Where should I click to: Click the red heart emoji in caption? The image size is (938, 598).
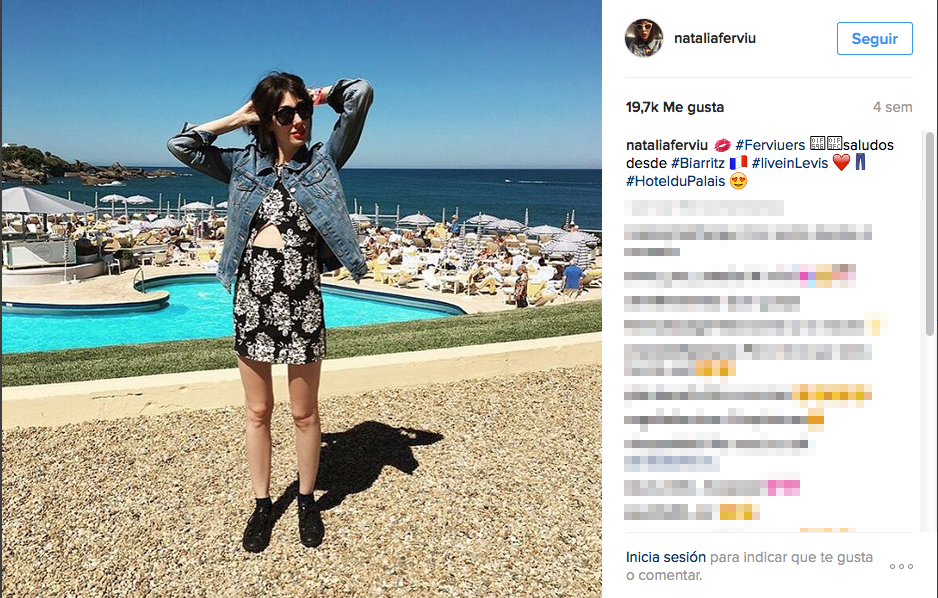coord(841,163)
